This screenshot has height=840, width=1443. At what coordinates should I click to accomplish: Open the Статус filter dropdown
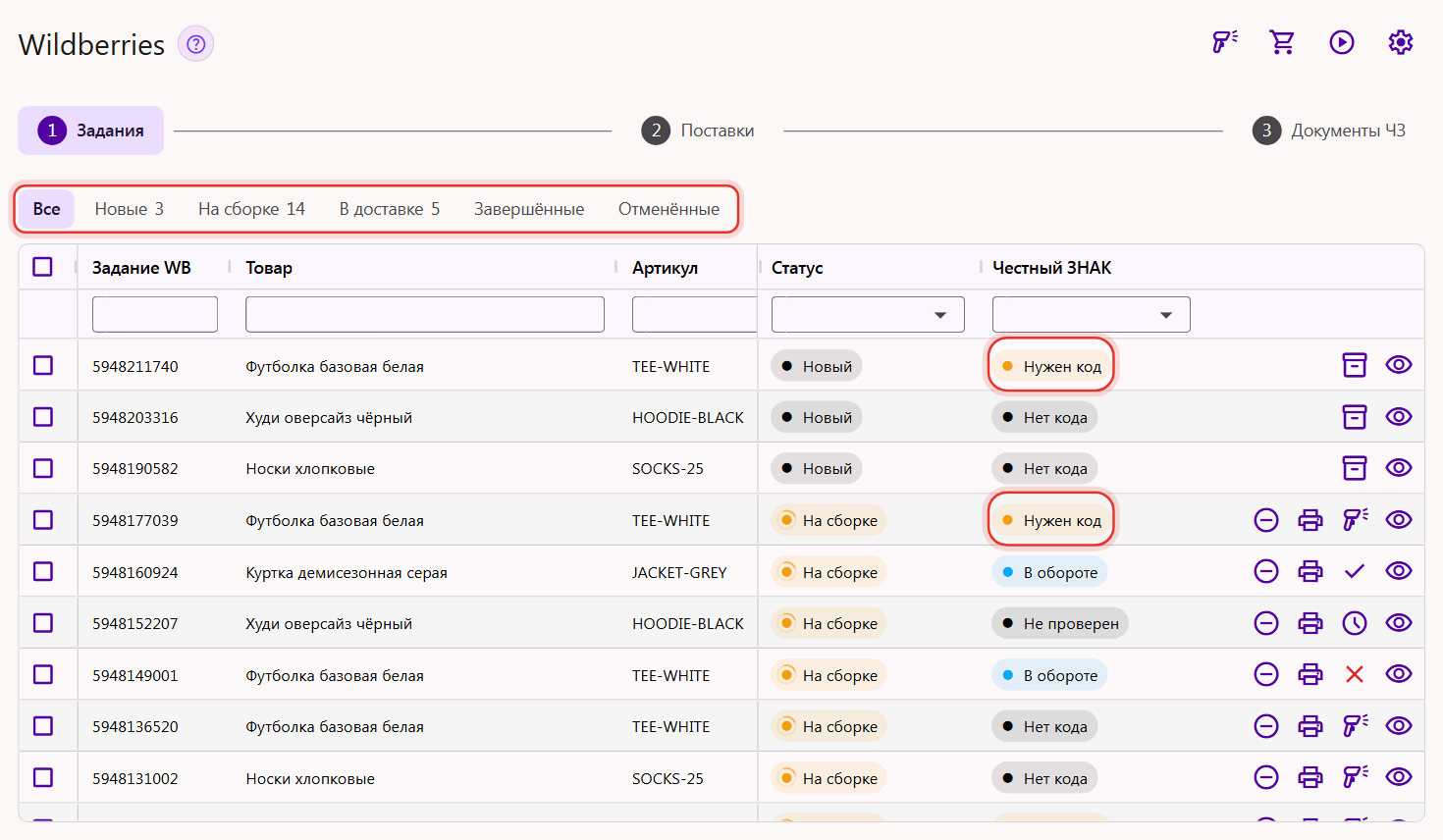(868, 315)
